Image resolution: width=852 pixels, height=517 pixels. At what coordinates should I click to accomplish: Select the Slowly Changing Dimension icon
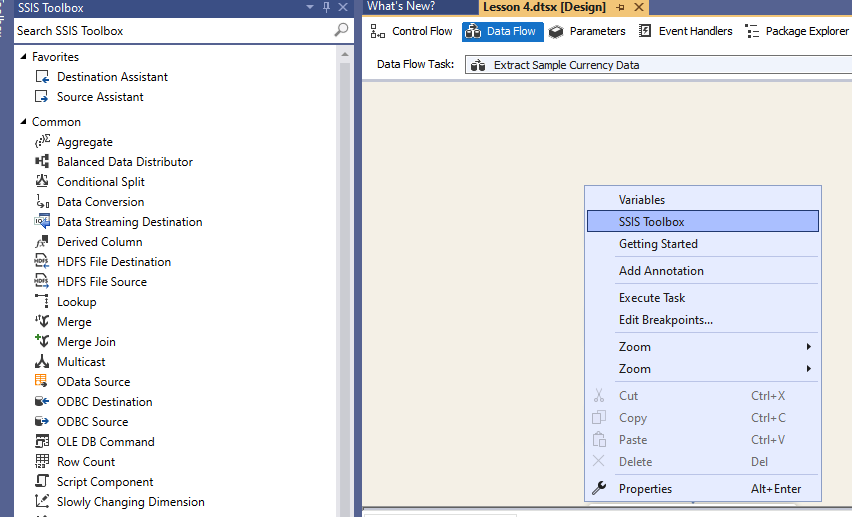tap(42, 501)
